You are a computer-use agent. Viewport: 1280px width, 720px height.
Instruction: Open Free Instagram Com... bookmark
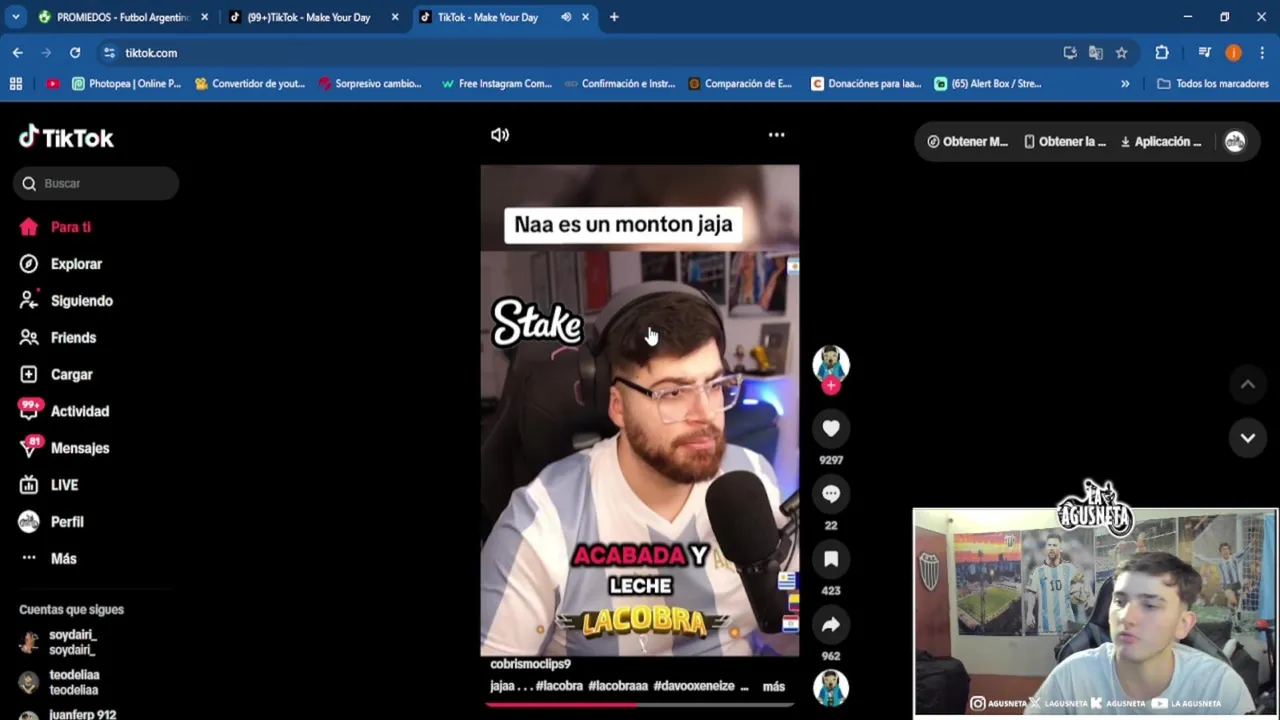497,84
